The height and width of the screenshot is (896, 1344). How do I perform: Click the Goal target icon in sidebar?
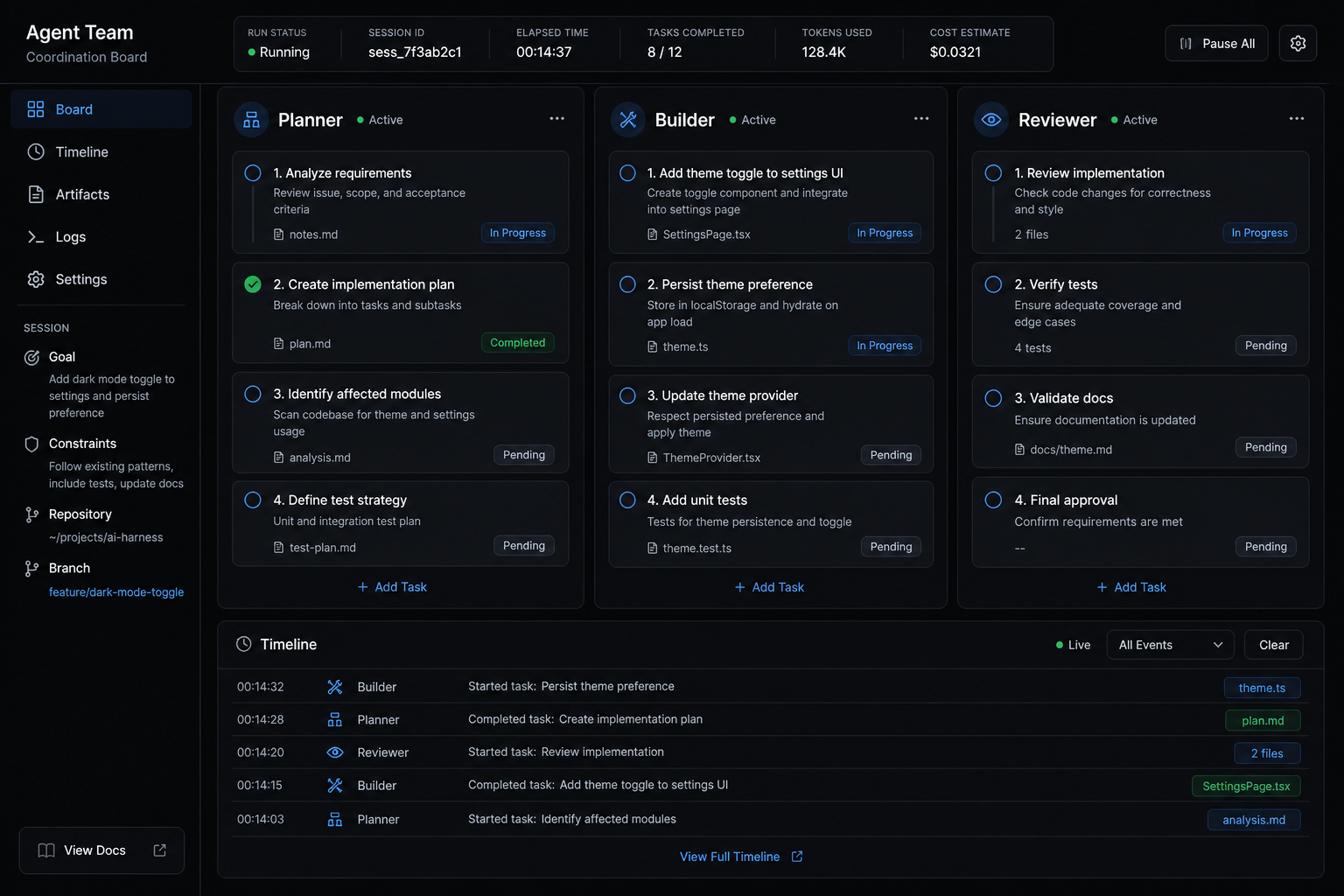click(32, 357)
